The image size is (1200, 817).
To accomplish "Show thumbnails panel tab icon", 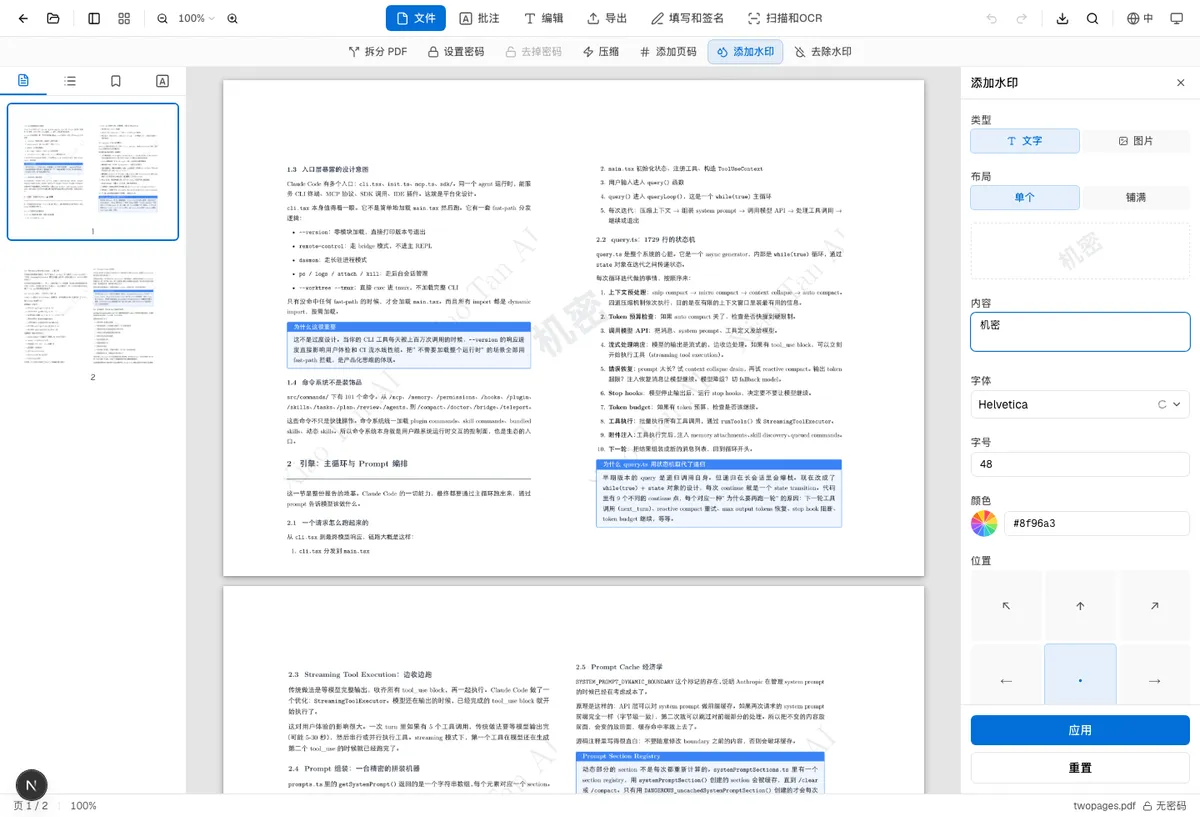I will 24,81.
